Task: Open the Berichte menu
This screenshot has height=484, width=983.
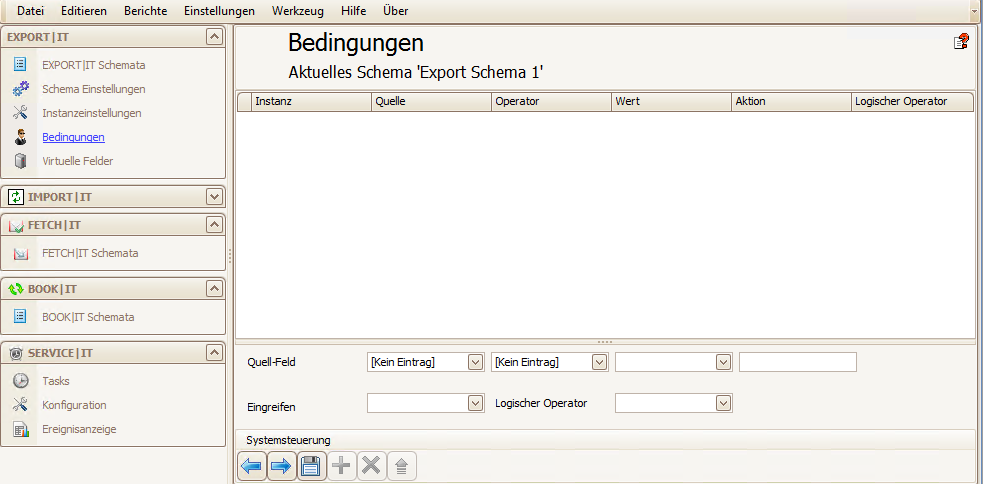Action: pos(145,11)
